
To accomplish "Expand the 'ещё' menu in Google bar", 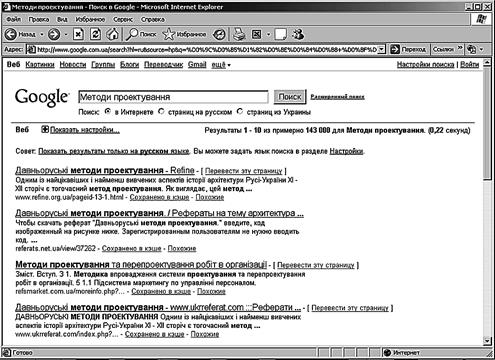I will (x=221, y=65).
